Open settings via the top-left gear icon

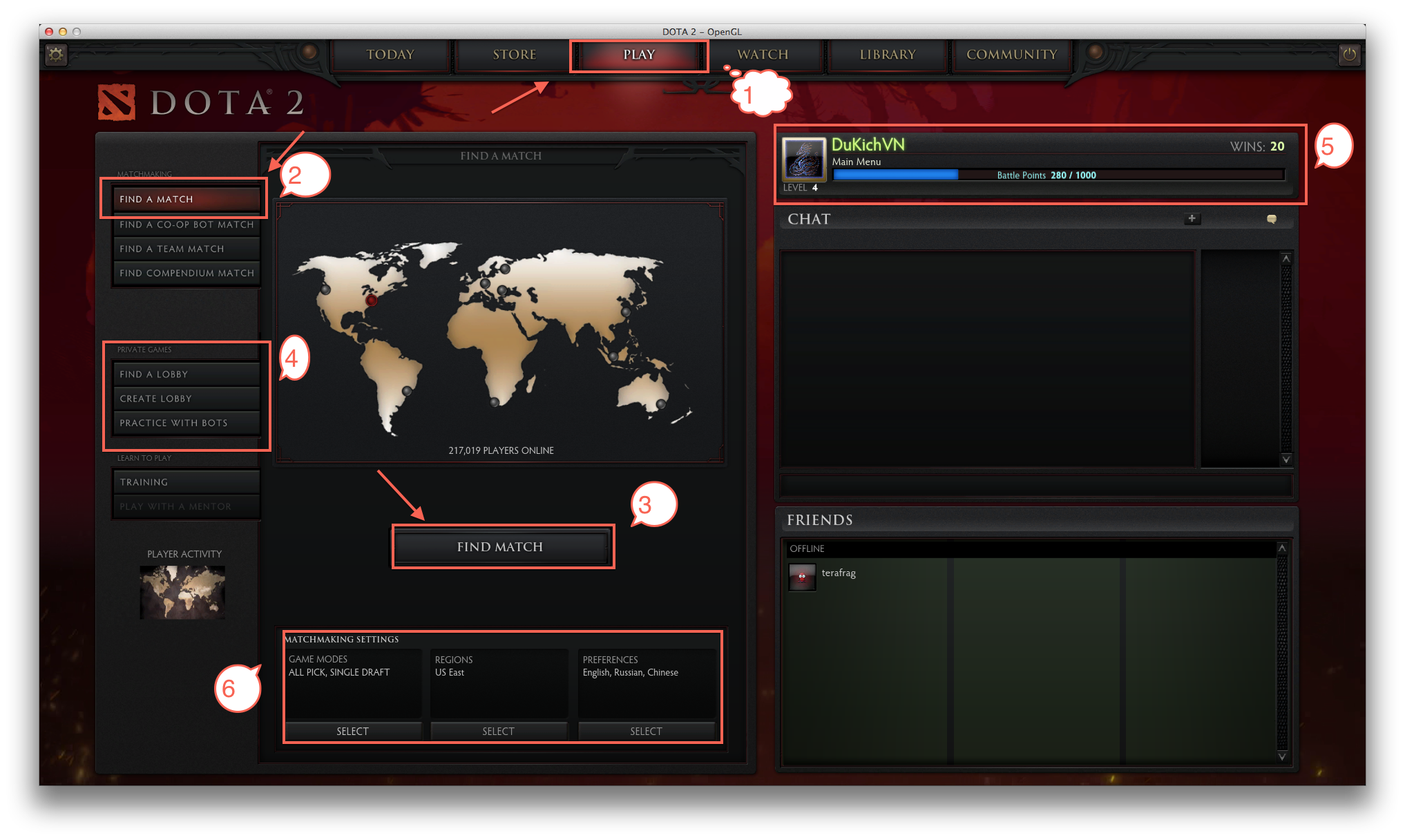56,55
